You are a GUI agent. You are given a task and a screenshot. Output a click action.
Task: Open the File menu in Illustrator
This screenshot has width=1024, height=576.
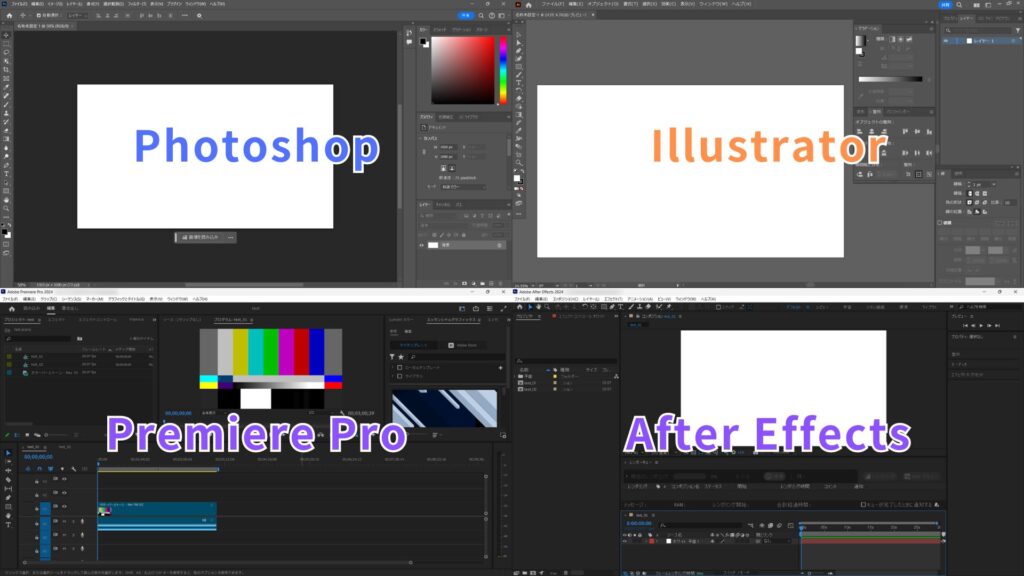tap(552, 4)
